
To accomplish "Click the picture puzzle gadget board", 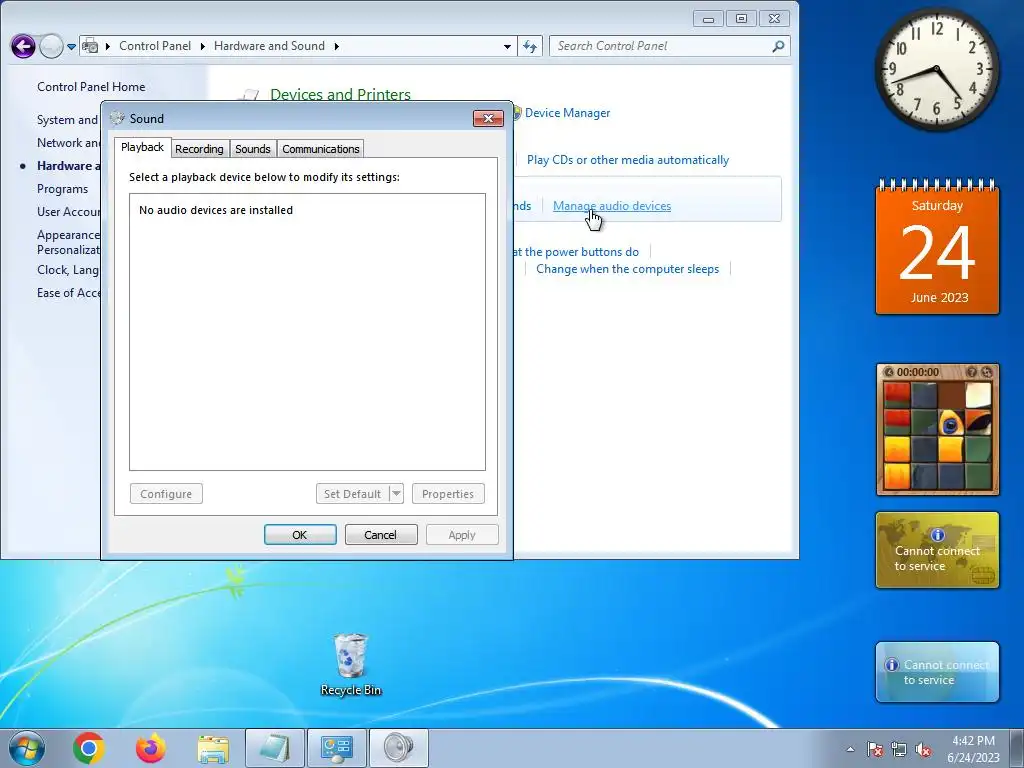I will click(937, 436).
